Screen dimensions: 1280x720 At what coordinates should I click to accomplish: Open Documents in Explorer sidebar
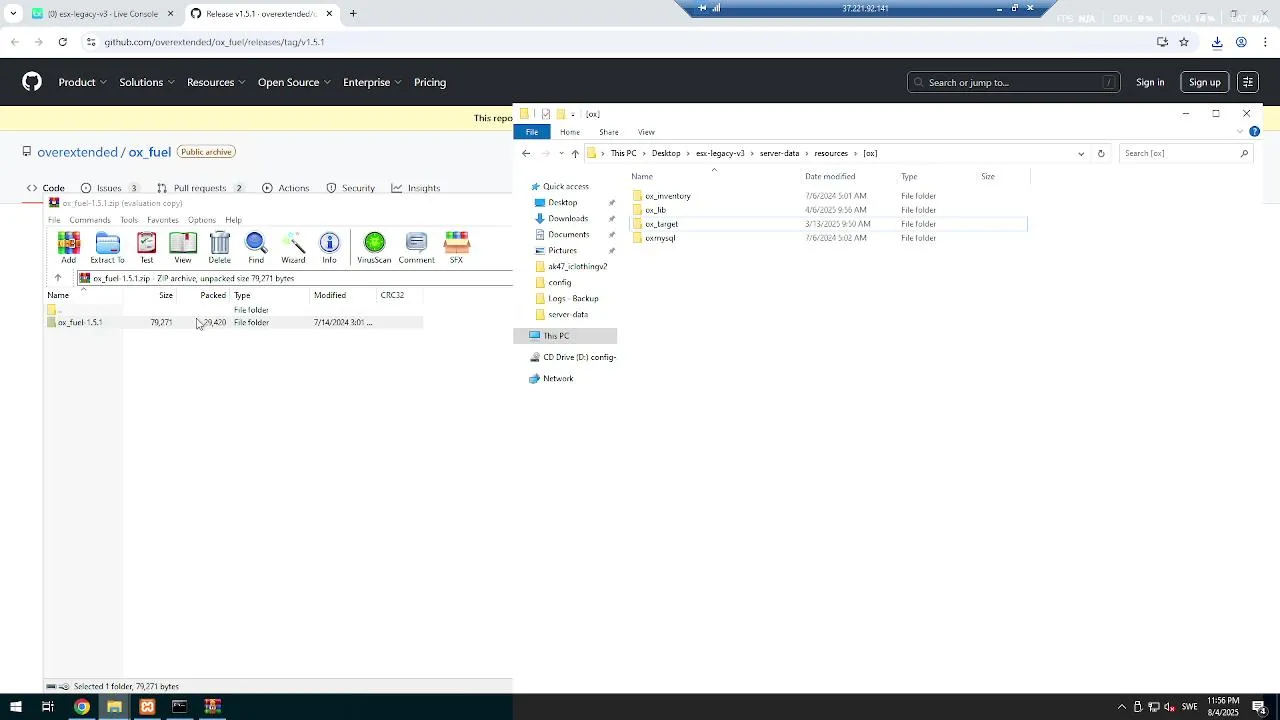(568, 234)
